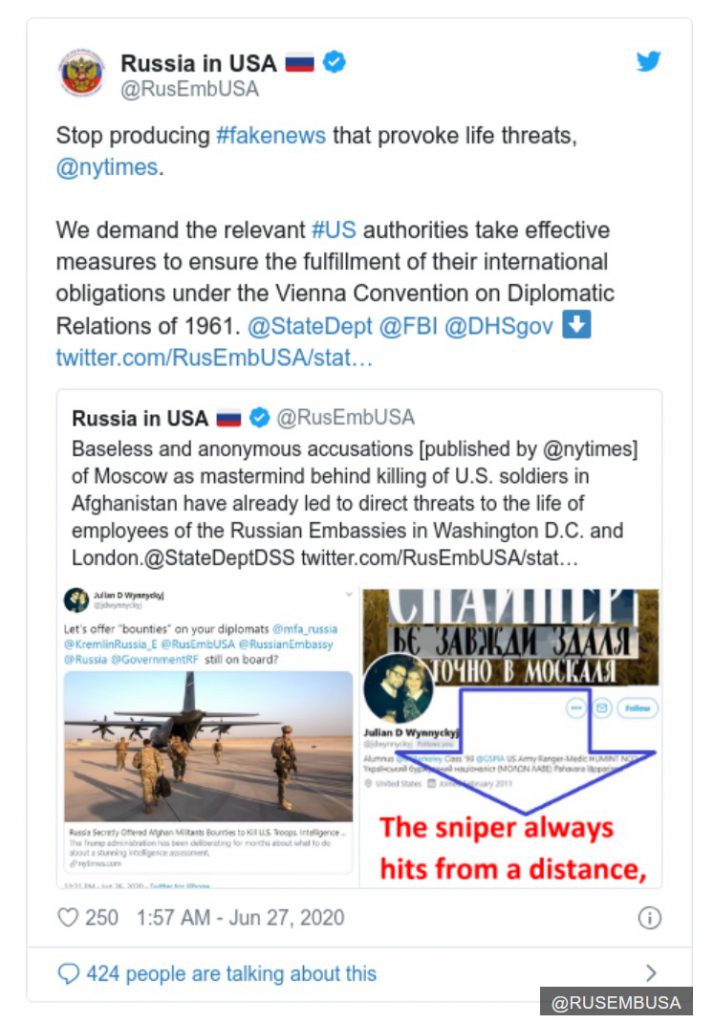Open the @nytimes mention
Screen dimensions: 714x1024
click(x=107, y=167)
